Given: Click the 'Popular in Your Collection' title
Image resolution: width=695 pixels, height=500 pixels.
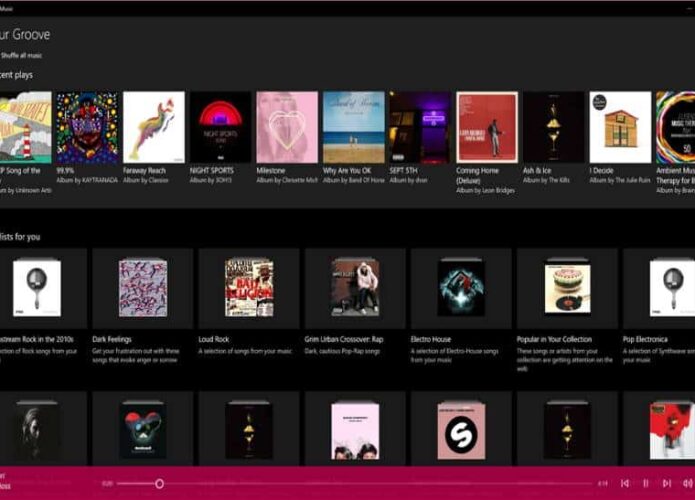Looking at the screenshot, I should tap(554, 340).
